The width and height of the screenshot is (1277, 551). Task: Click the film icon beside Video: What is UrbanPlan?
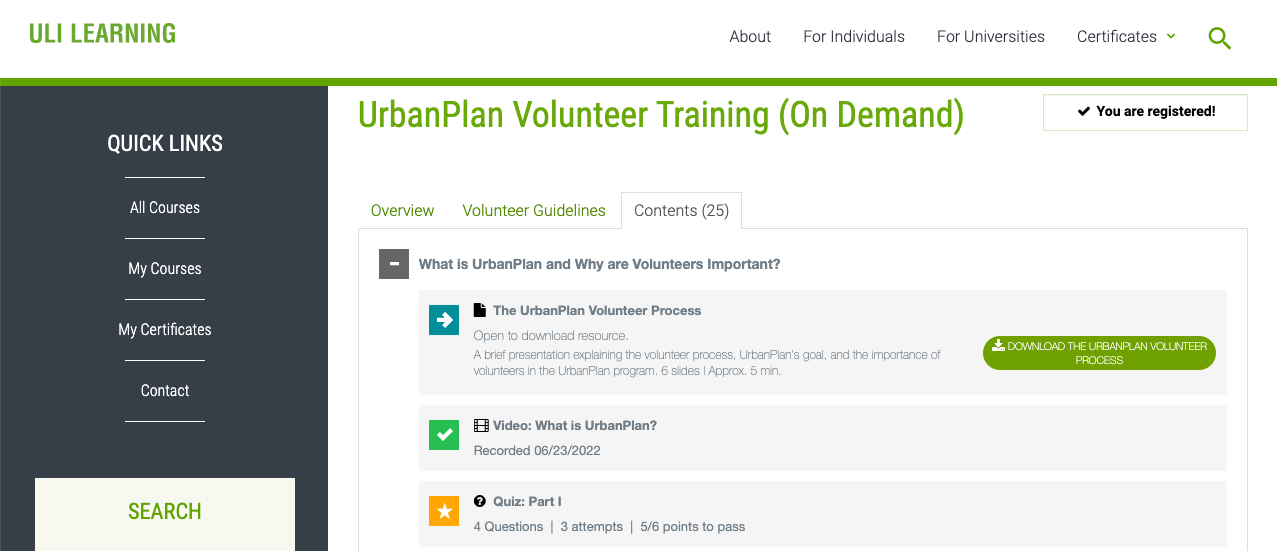481,425
